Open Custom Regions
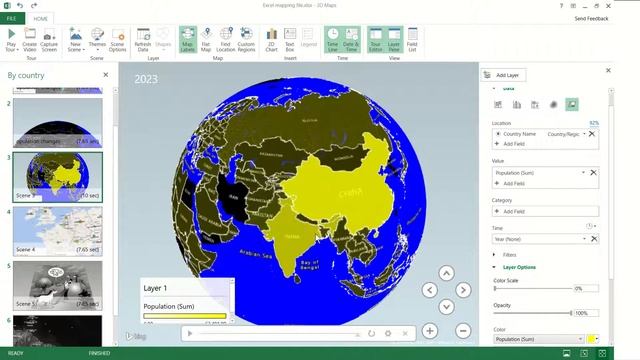This screenshot has height=360, width=640. click(246, 40)
